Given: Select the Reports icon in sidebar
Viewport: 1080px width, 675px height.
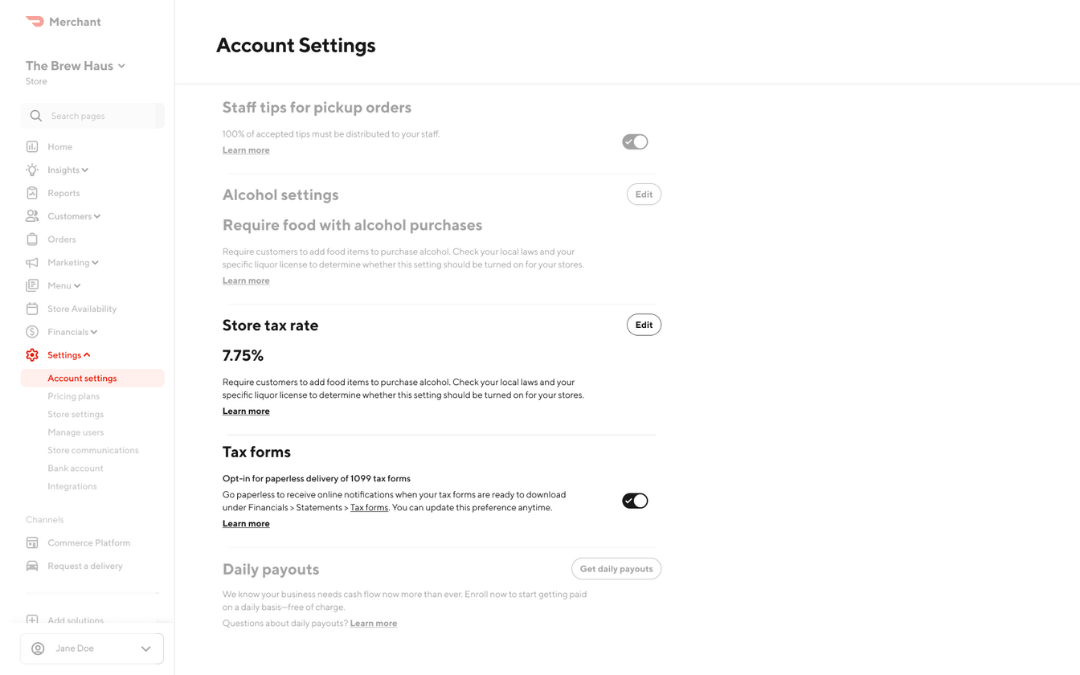Looking at the screenshot, I should coord(33,192).
